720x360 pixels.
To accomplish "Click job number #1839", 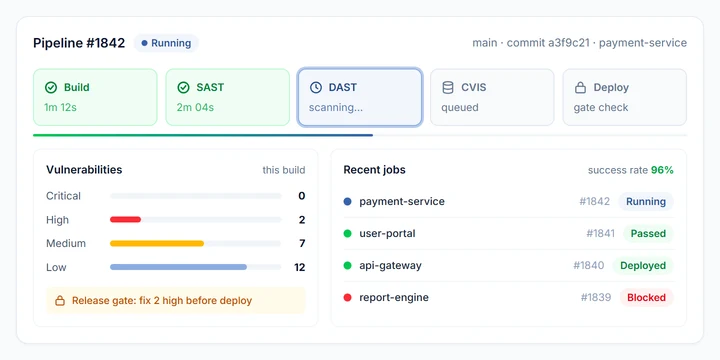I will pos(596,298).
